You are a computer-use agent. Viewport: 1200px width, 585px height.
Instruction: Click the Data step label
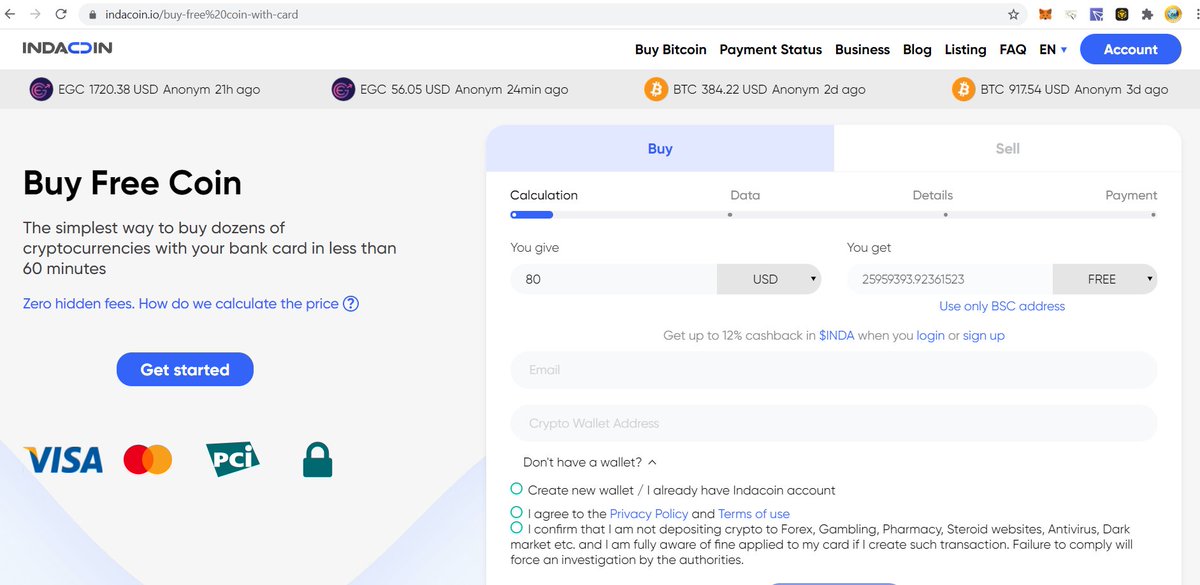pos(745,195)
